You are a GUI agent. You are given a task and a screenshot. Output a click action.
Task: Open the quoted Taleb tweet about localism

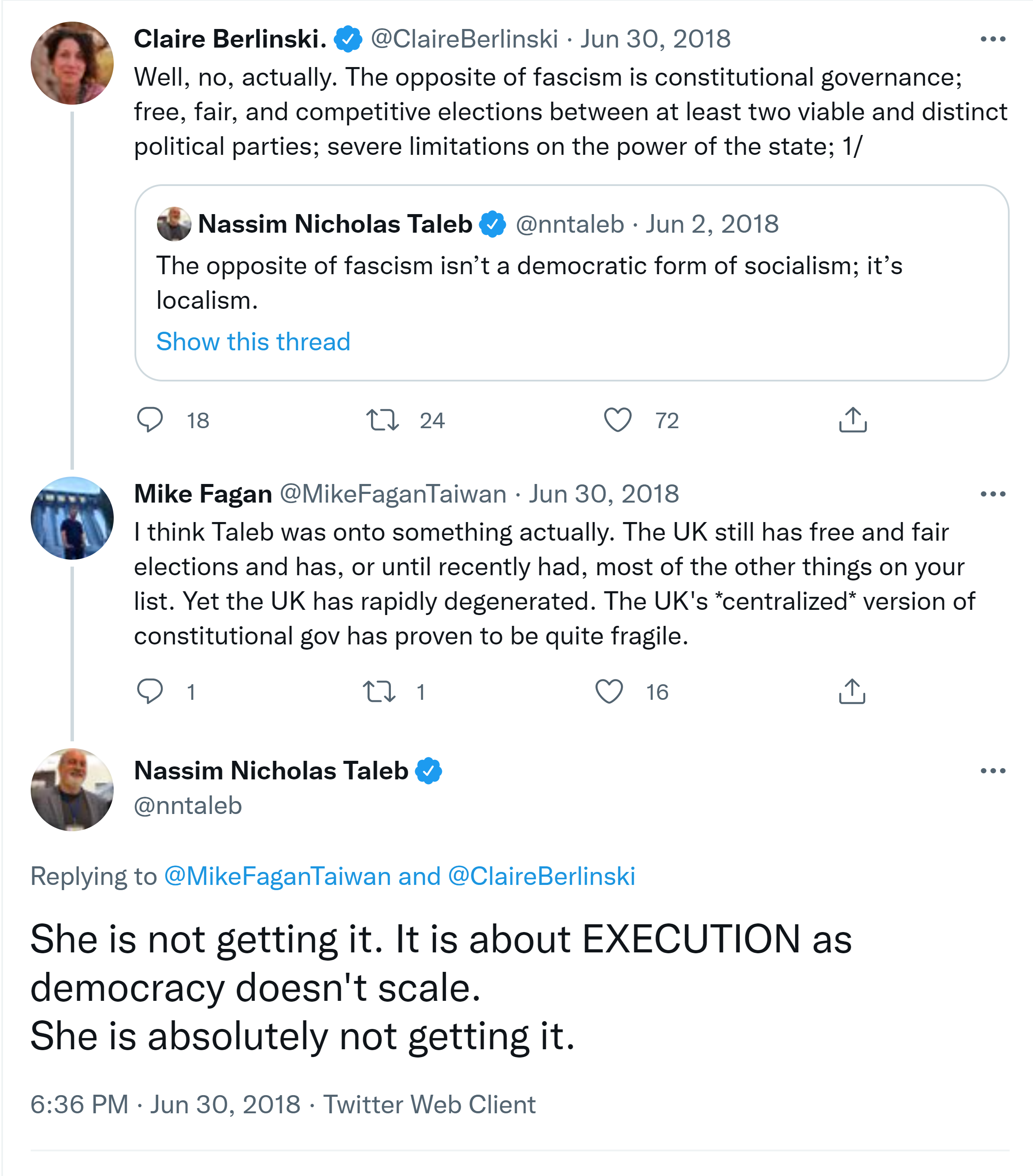coord(529,282)
